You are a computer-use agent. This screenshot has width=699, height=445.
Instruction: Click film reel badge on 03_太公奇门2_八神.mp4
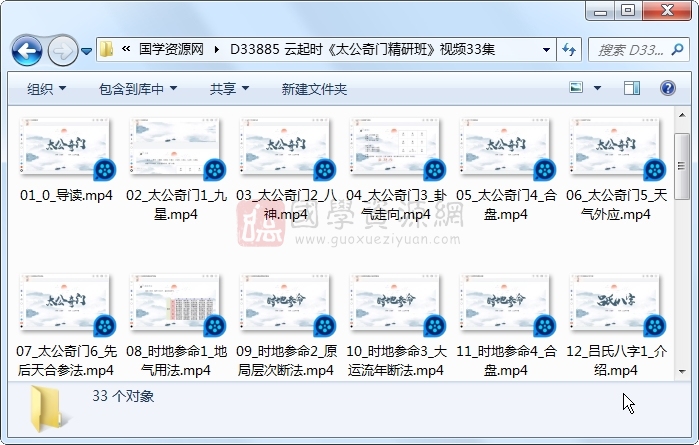325,170
